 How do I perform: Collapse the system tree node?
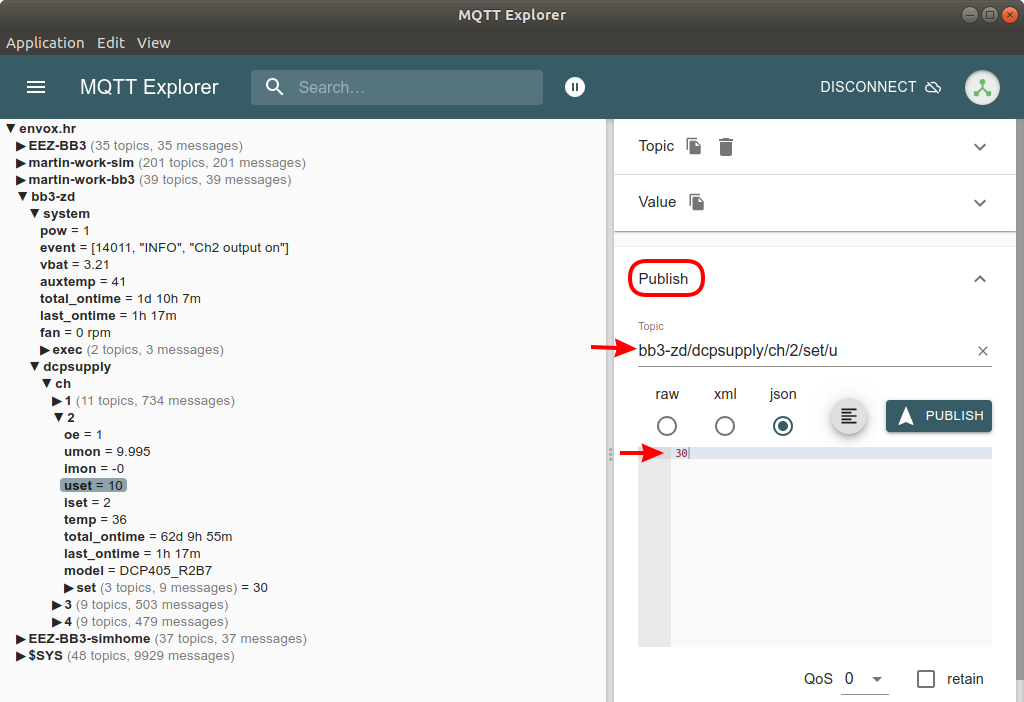35,214
